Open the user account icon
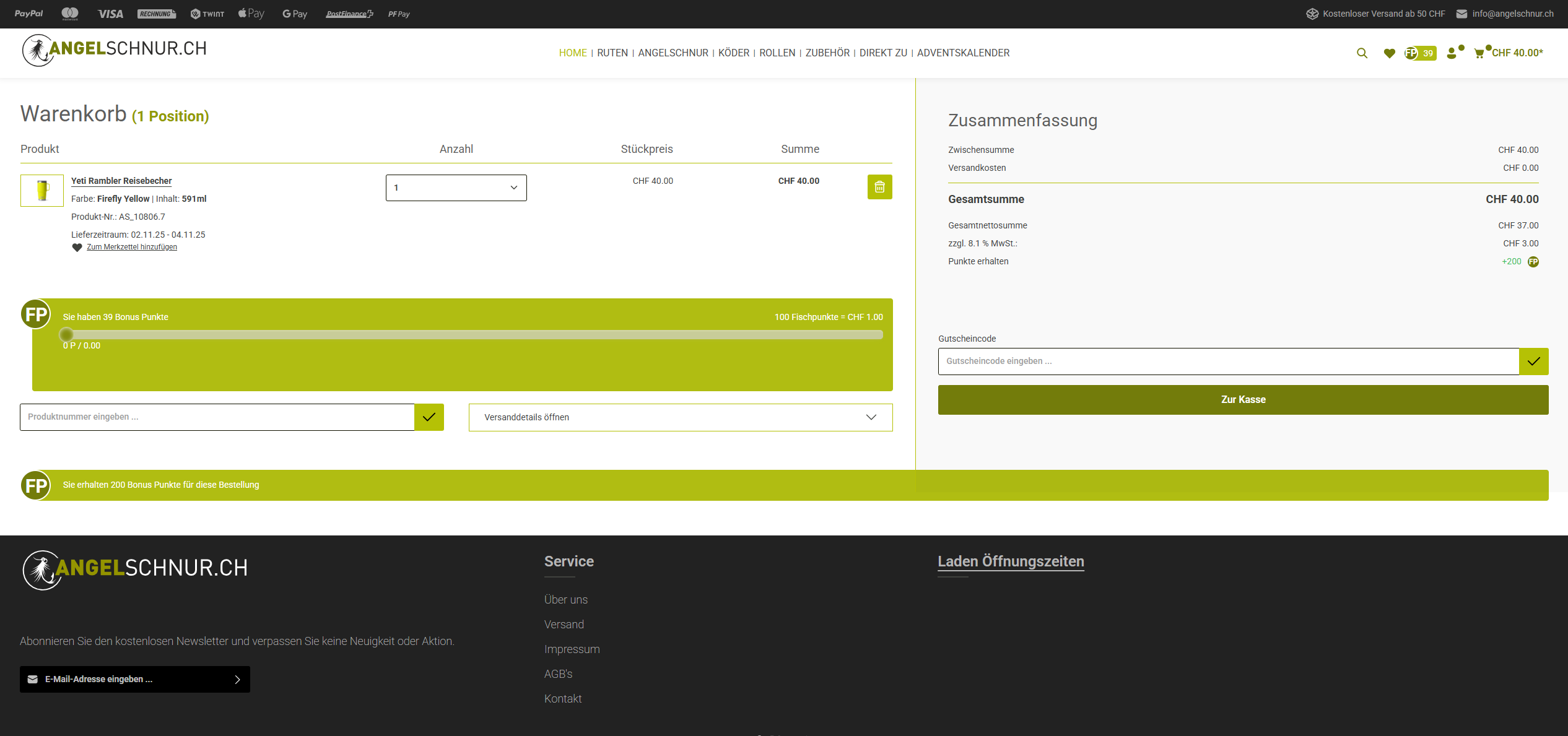The height and width of the screenshot is (736, 1568). pos(1452,53)
